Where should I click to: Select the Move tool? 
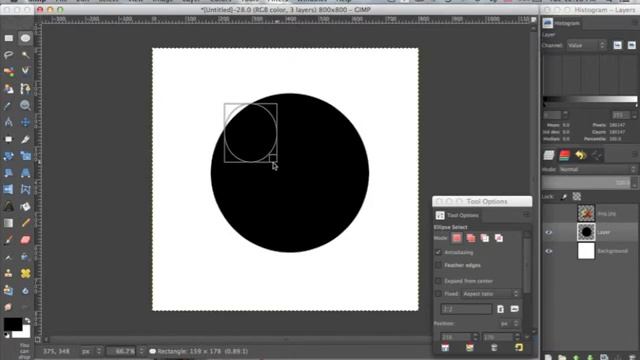click(25, 122)
